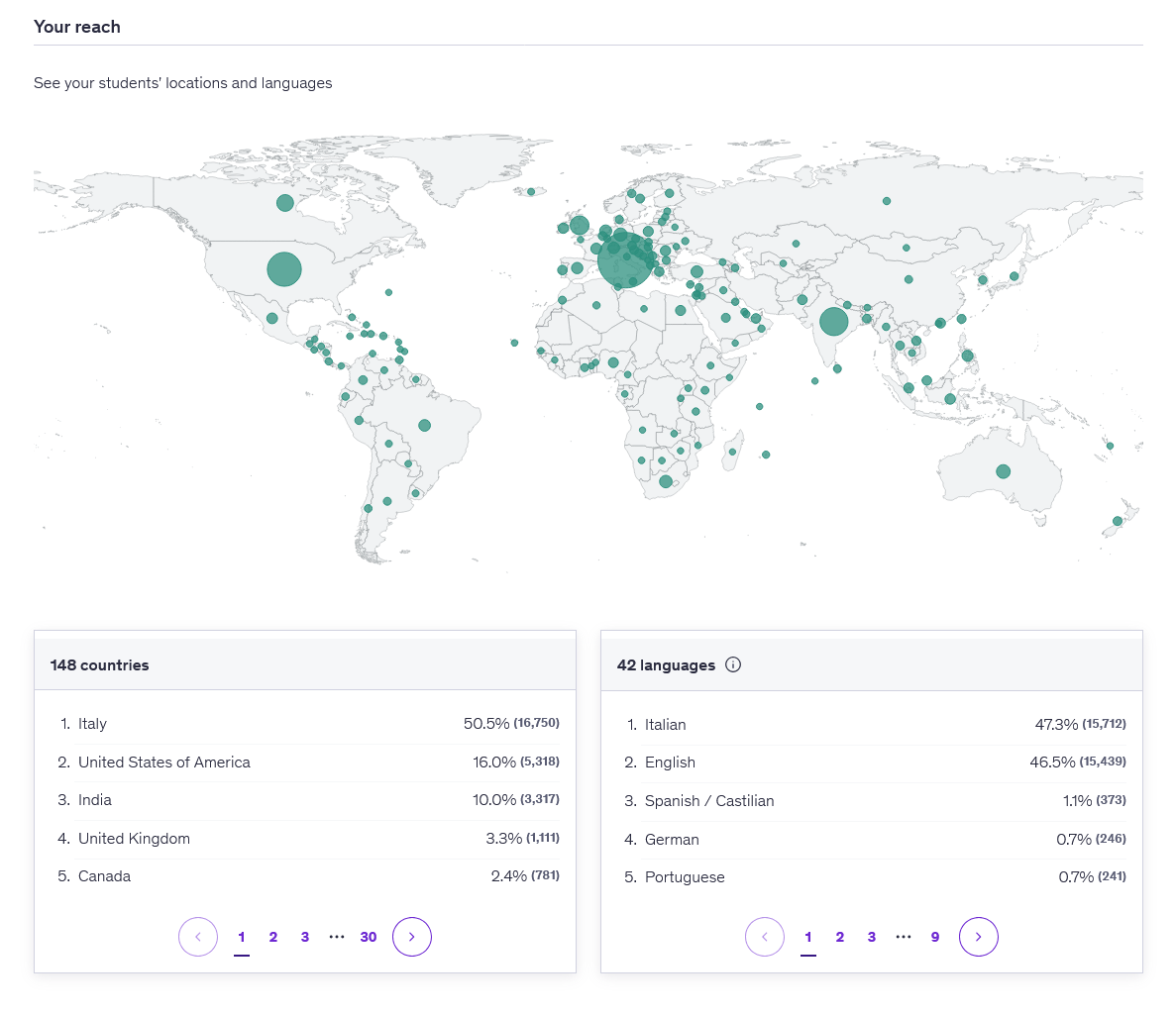Viewport: 1176px width, 1017px height.
Task: Click the Australia bubble on map
Action: pos(1003,471)
